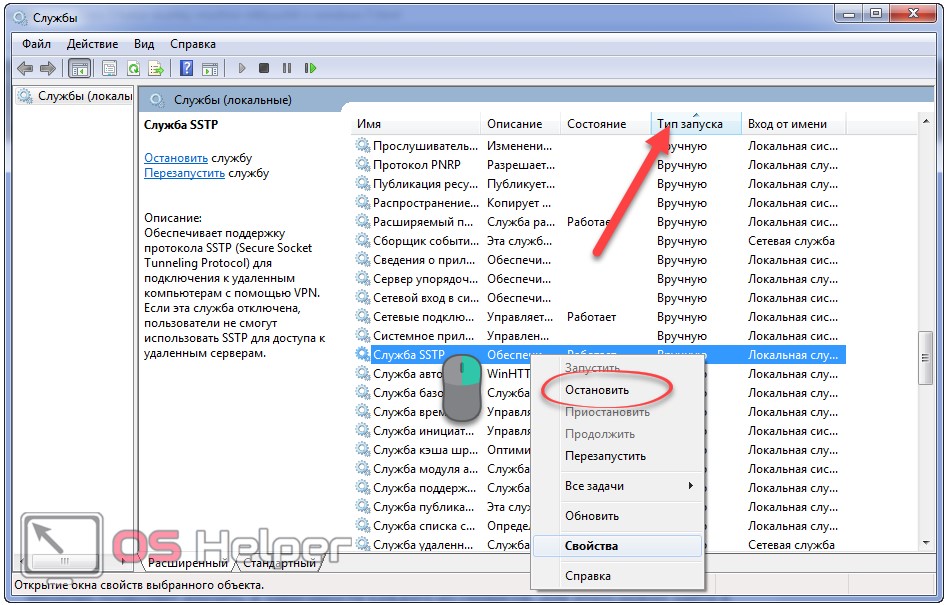Click gear icon beside Сборщик событий
The height and width of the screenshot is (605, 948).
(x=362, y=241)
